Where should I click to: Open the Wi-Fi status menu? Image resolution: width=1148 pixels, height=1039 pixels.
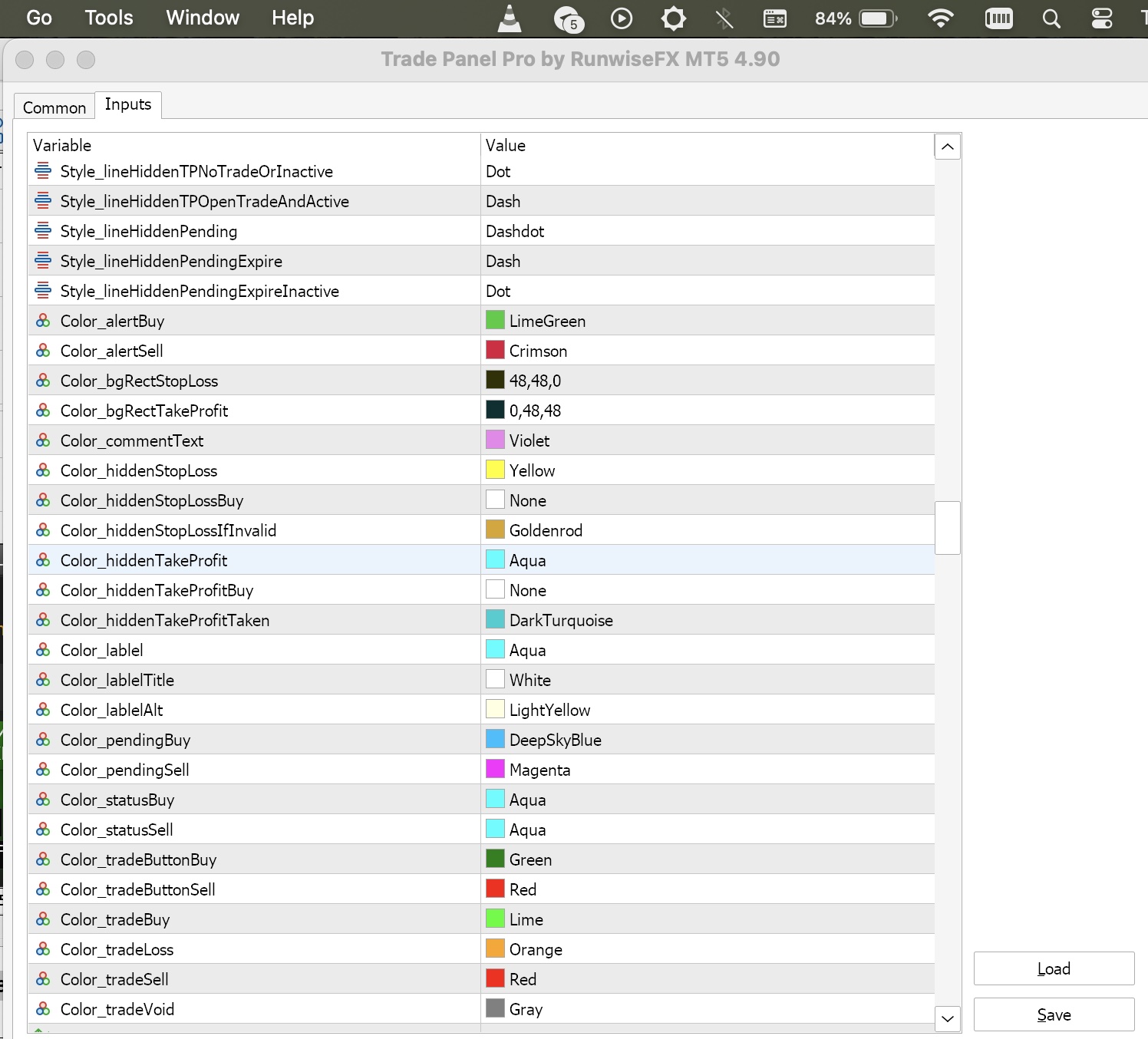pos(941,18)
